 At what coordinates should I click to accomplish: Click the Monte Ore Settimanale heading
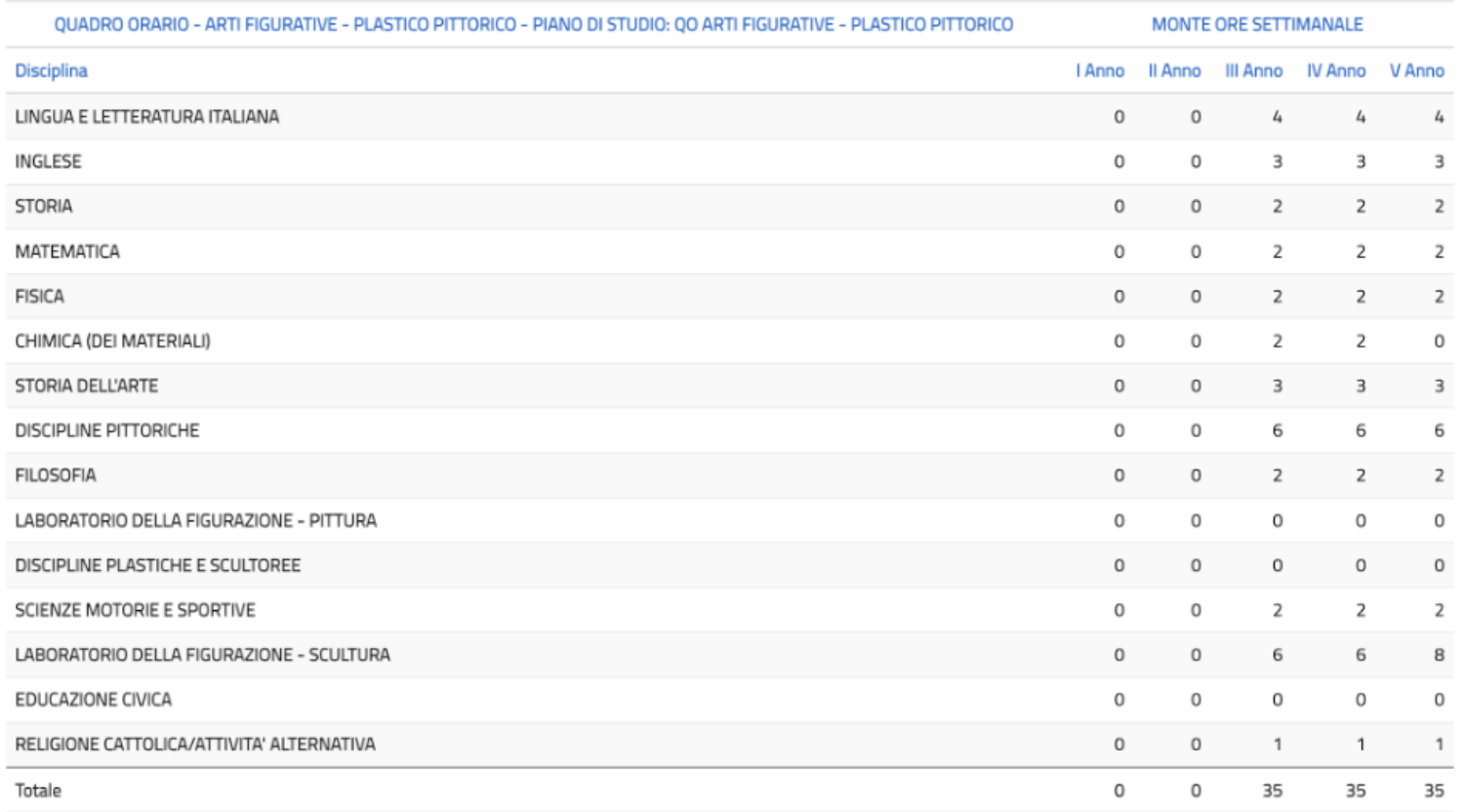point(1257,24)
